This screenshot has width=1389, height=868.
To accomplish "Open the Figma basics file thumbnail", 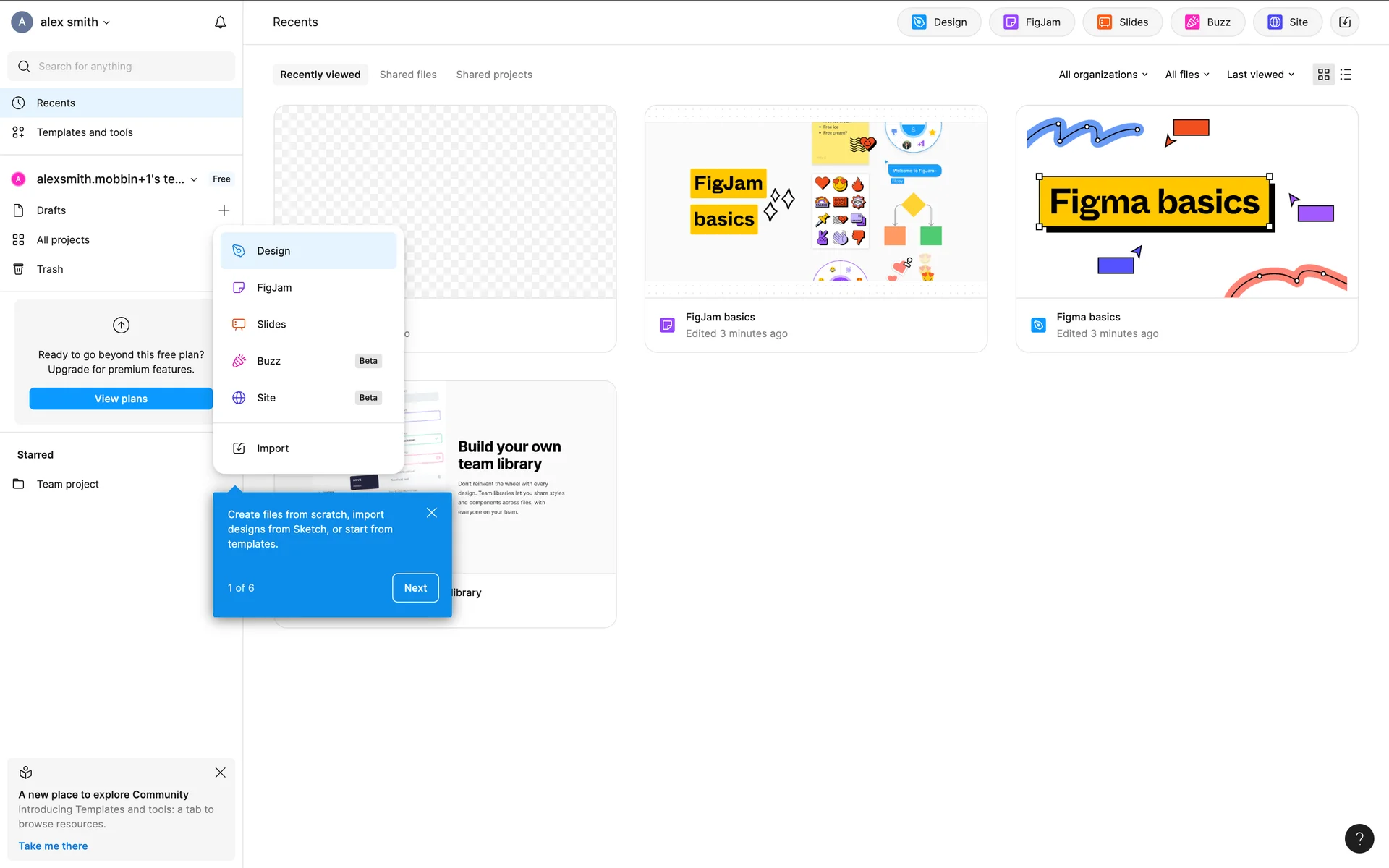I will (1186, 202).
